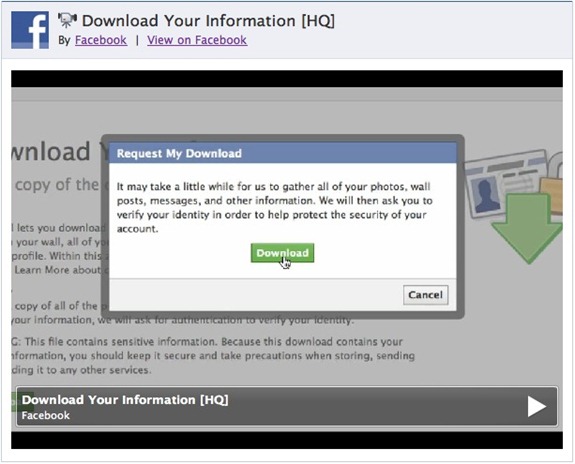Image resolution: width=575 pixels, height=464 pixels.
Task: Play the video with the play arrow
Action: coord(537,406)
